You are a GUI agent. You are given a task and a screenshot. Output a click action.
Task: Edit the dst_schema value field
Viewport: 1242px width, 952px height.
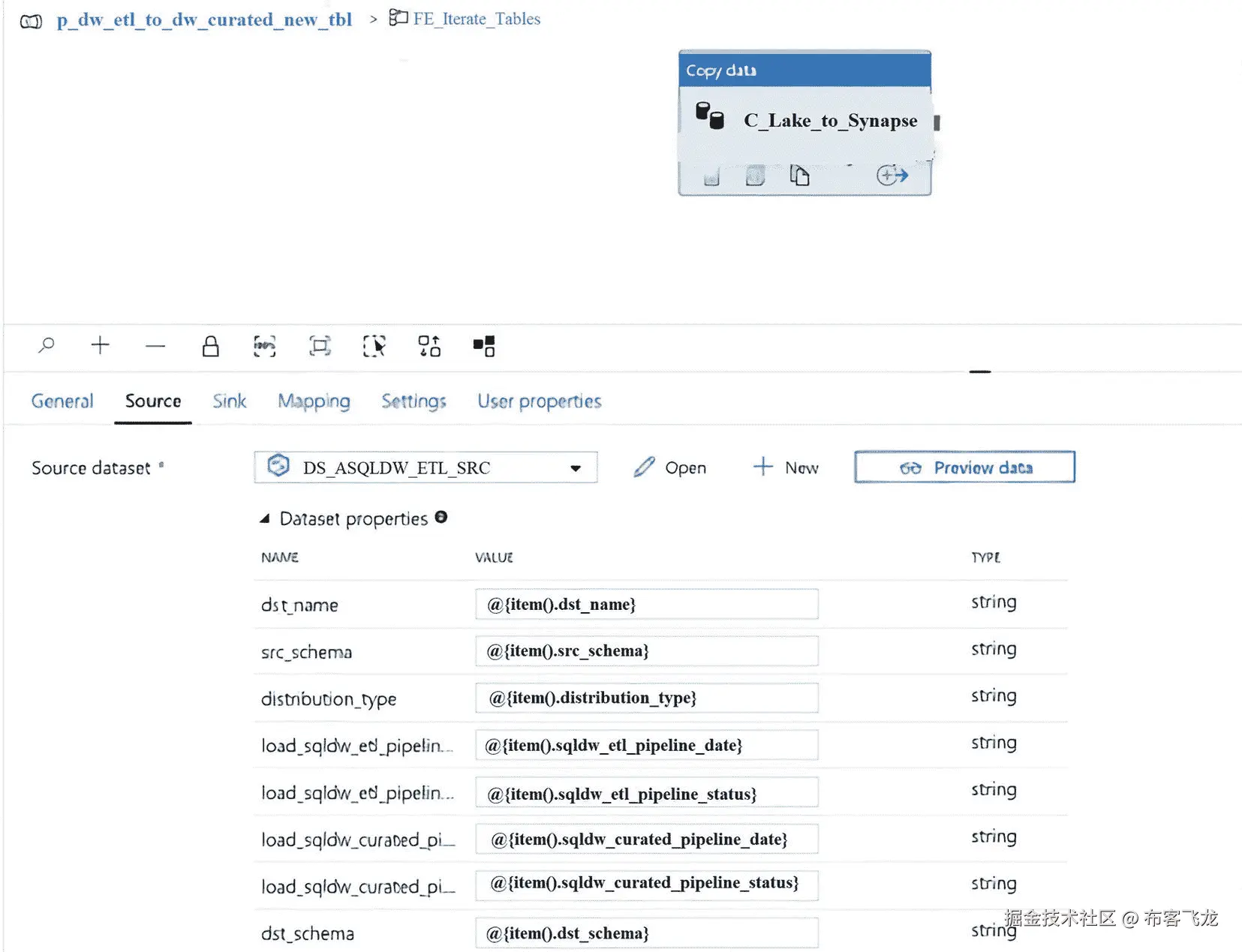pyautogui.click(x=646, y=933)
